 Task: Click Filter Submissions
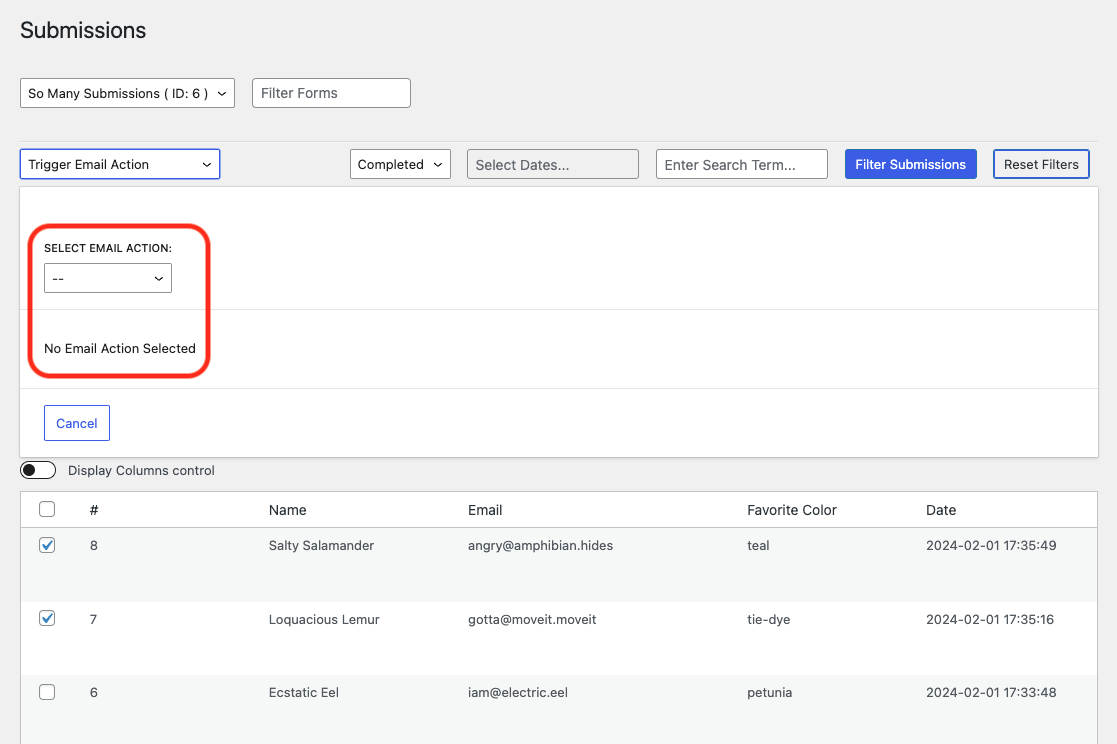(x=910, y=164)
